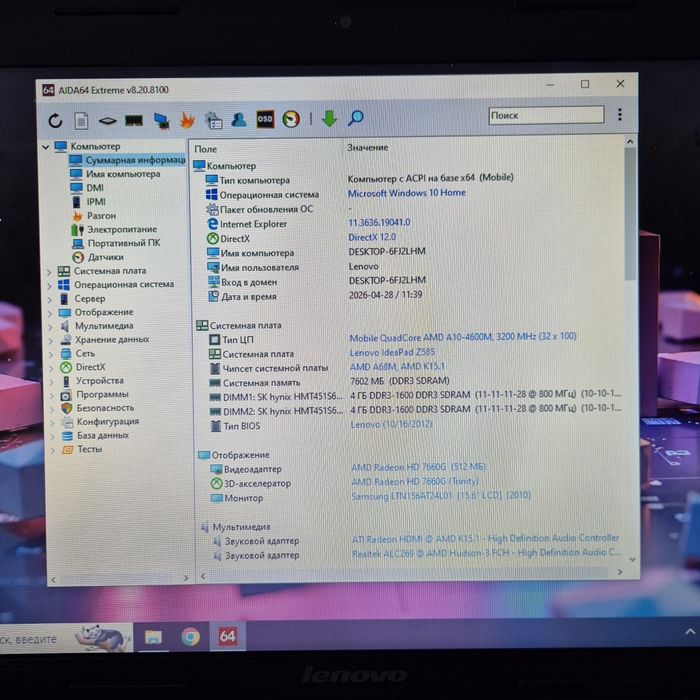Image resolution: width=700 pixels, height=700 pixels.
Task: Open the checklist settings toolbar icon
Action: (213, 120)
